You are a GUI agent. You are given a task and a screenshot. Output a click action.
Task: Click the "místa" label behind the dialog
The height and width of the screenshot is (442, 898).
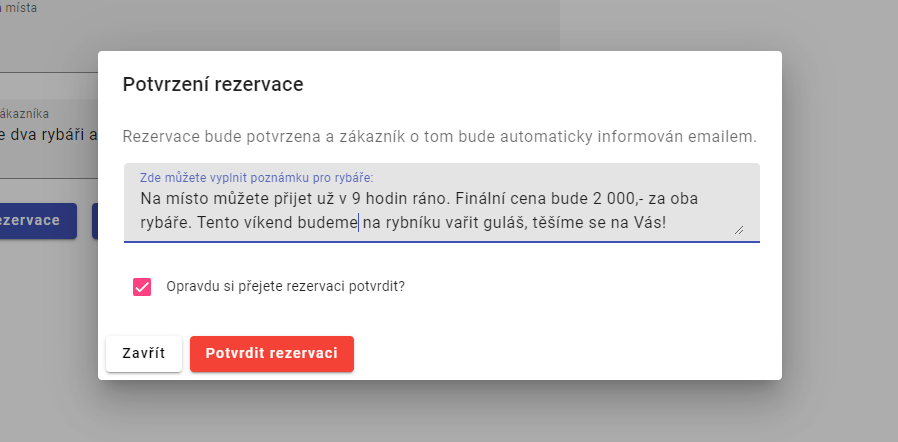click(22, 9)
